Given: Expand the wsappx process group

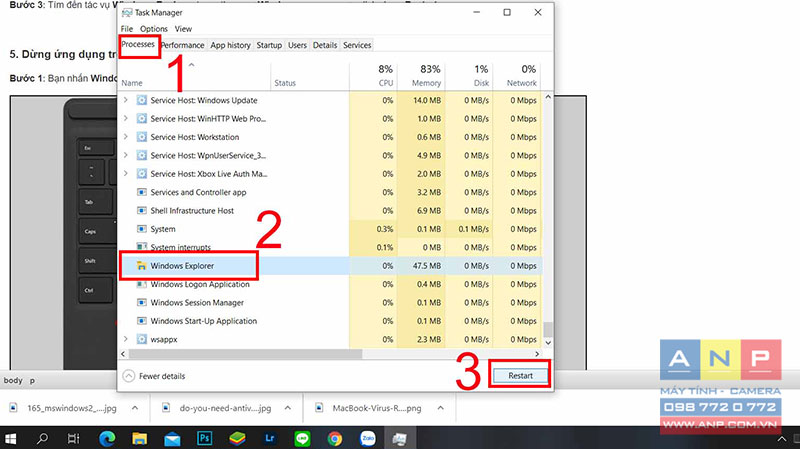Looking at the screenshot, I should [x=126, y=339].
